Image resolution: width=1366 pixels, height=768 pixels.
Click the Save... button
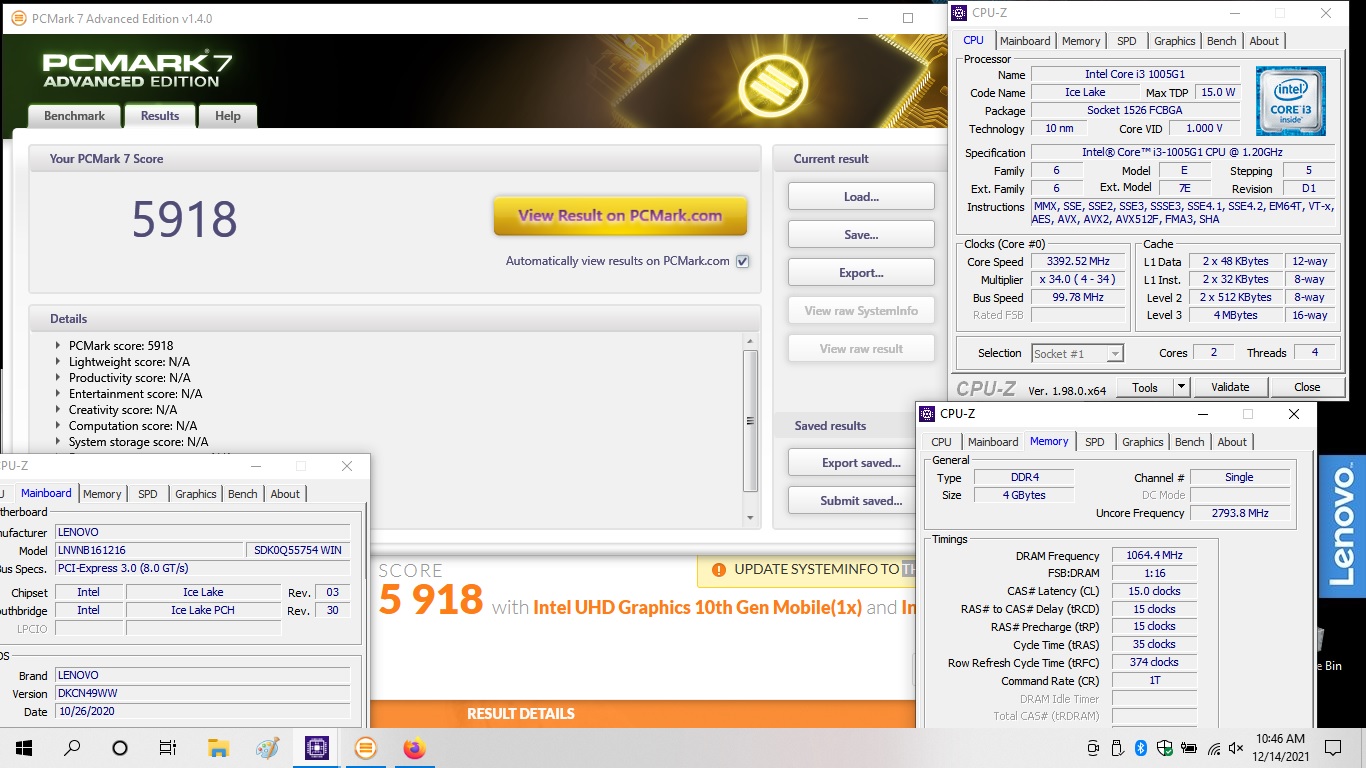point(861,234)
